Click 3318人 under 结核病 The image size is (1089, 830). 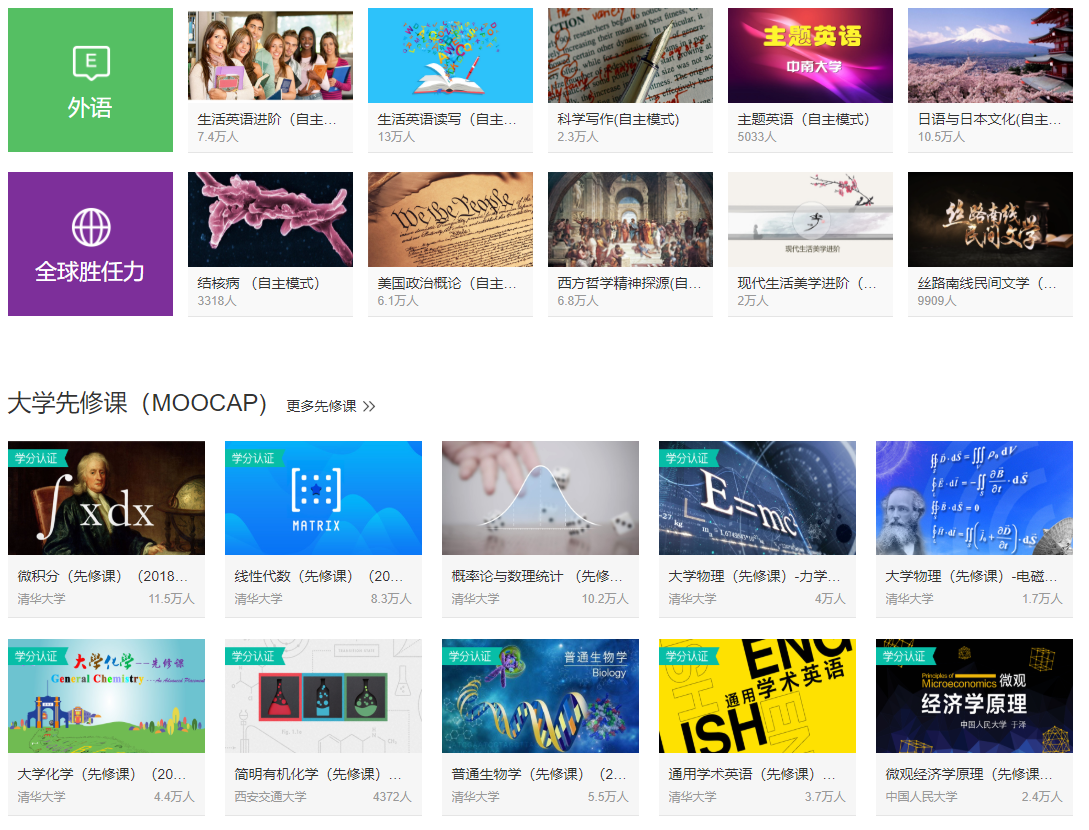click(217, 301)
